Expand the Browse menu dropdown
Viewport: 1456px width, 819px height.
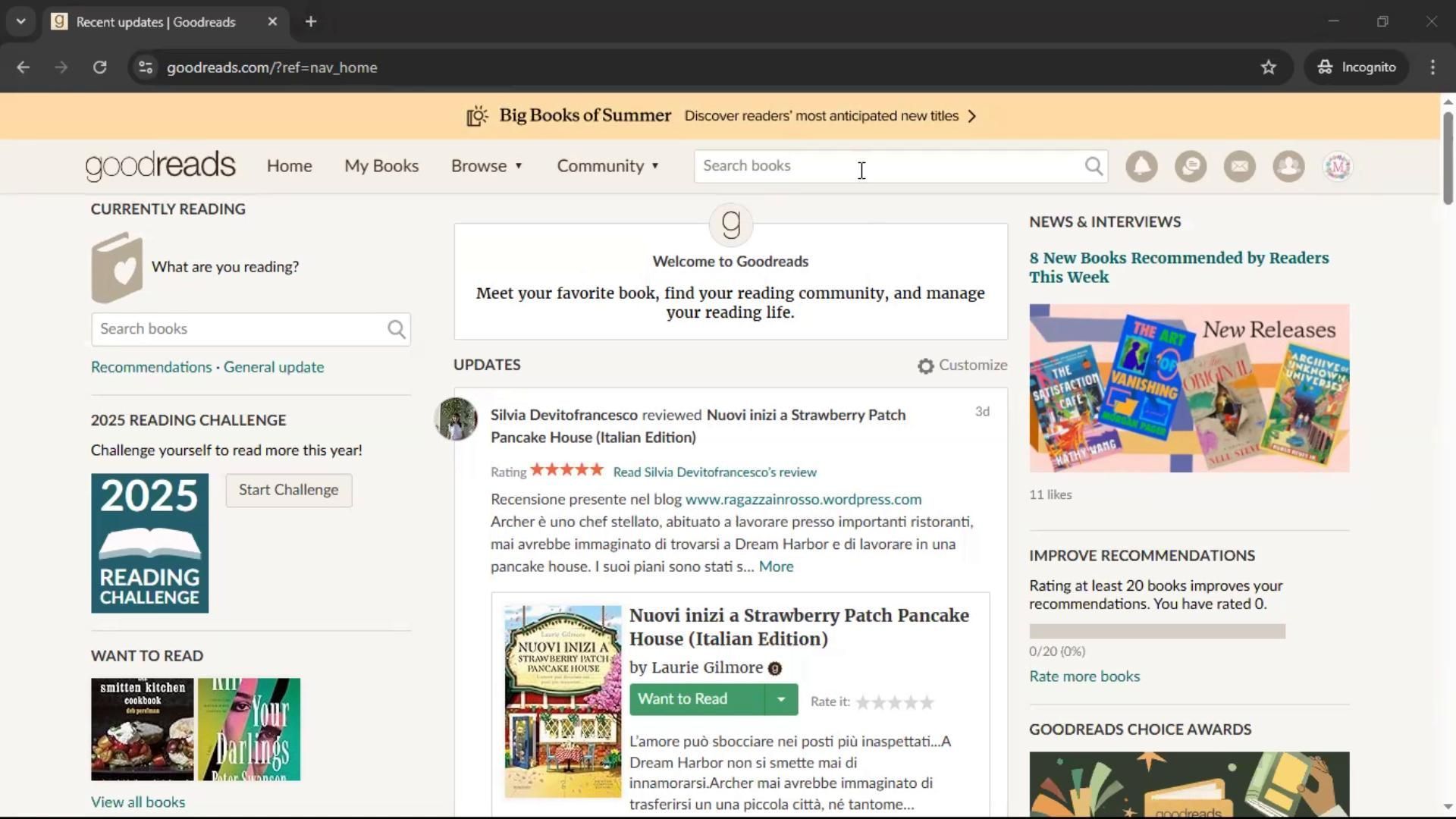coord(487,166)
